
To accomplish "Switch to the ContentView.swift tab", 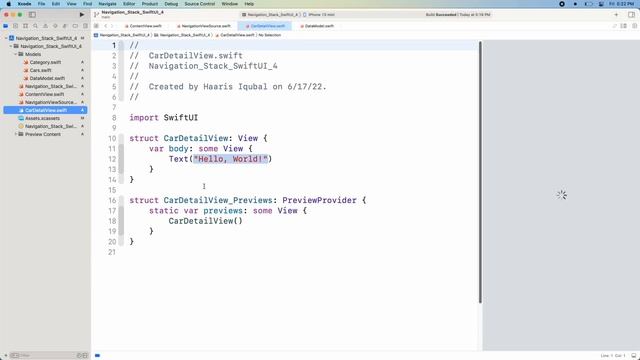I will click(143, 26).
